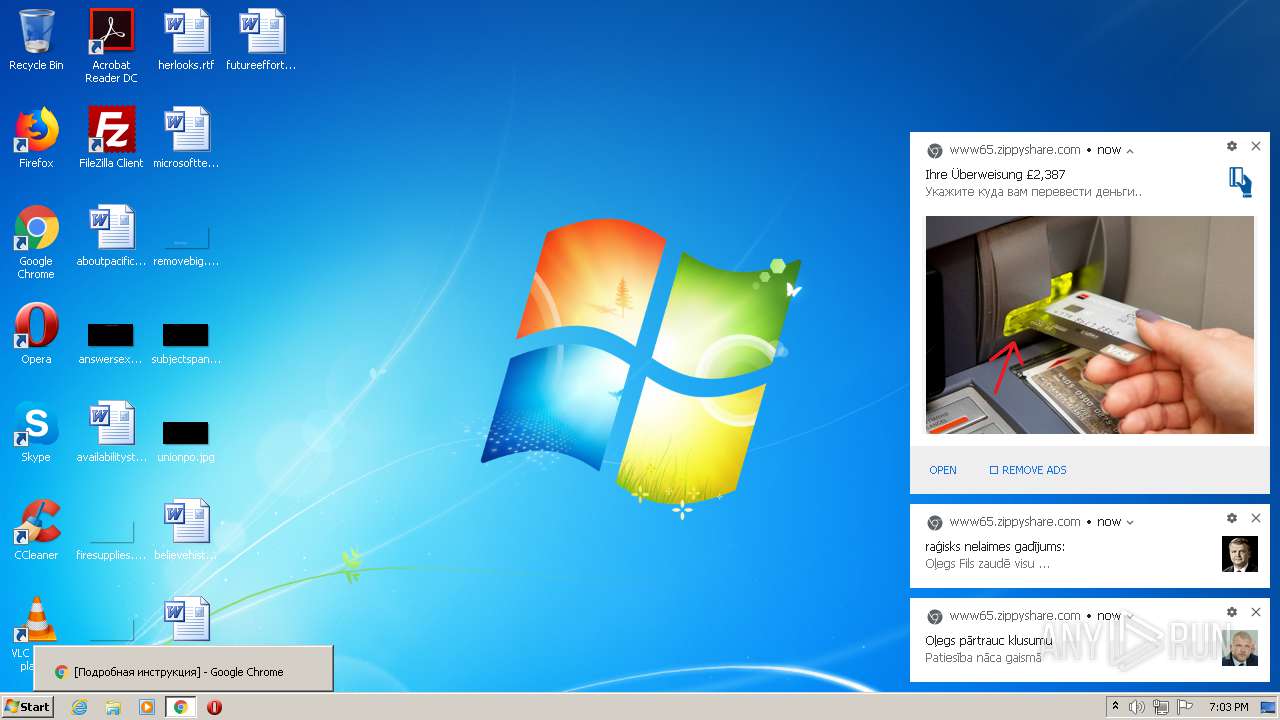
Task: Click the Oļegs Fils zaudē visu text
Action: [987, 564]
